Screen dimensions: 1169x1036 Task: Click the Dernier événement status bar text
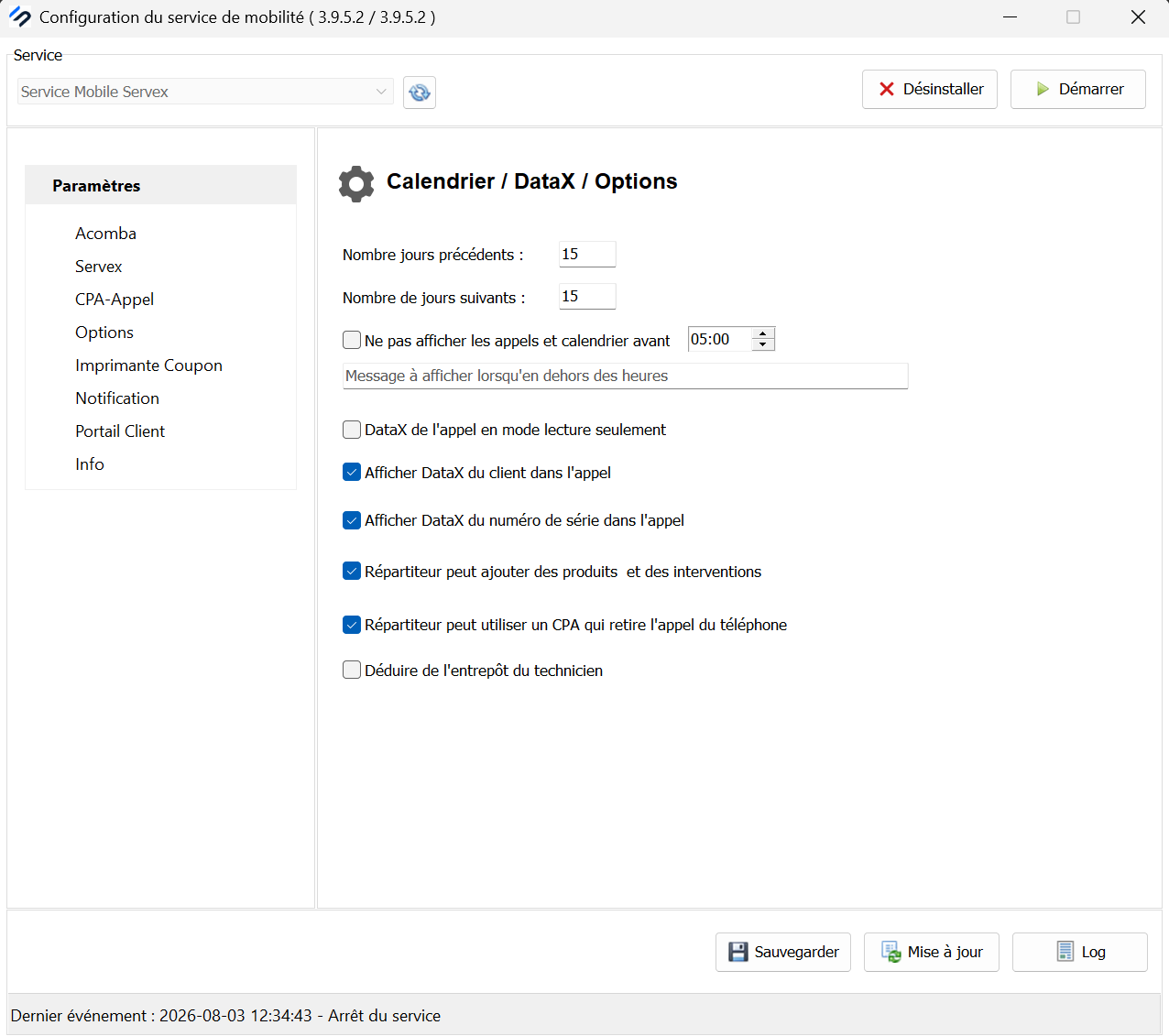point(225,1015)
